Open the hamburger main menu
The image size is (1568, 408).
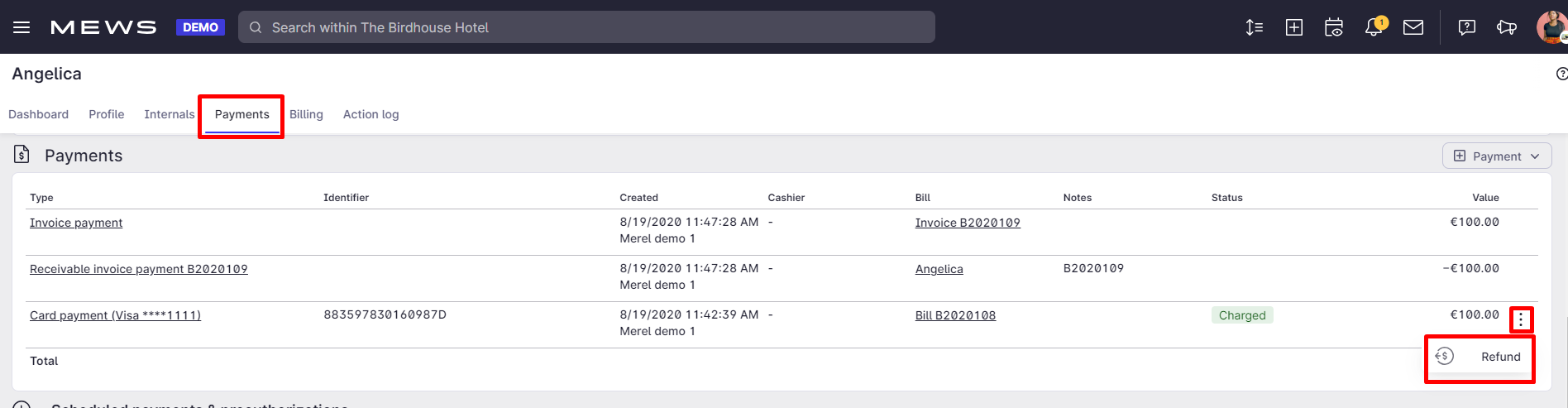pos(22,27)
